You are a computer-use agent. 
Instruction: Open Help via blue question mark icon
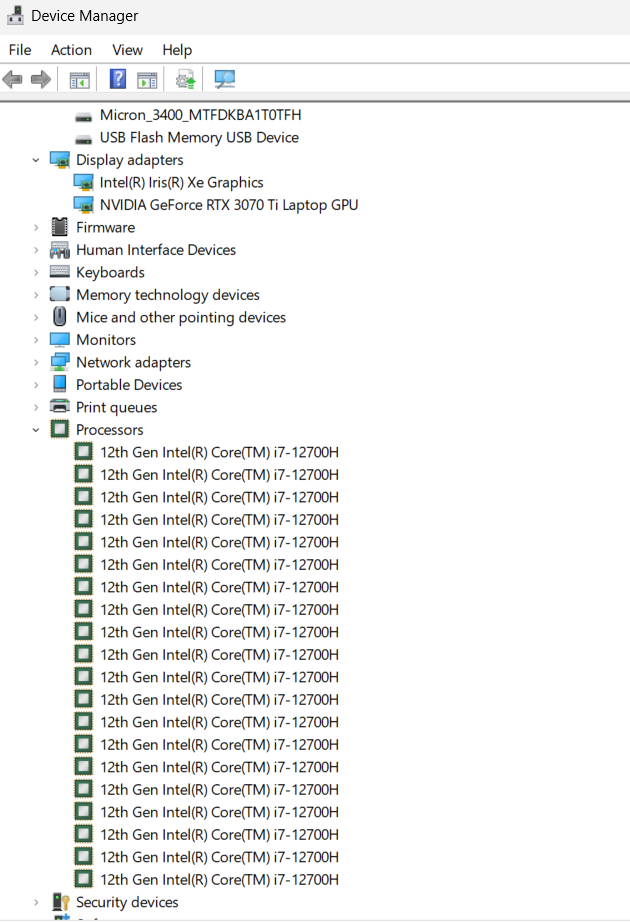(118, 79)
